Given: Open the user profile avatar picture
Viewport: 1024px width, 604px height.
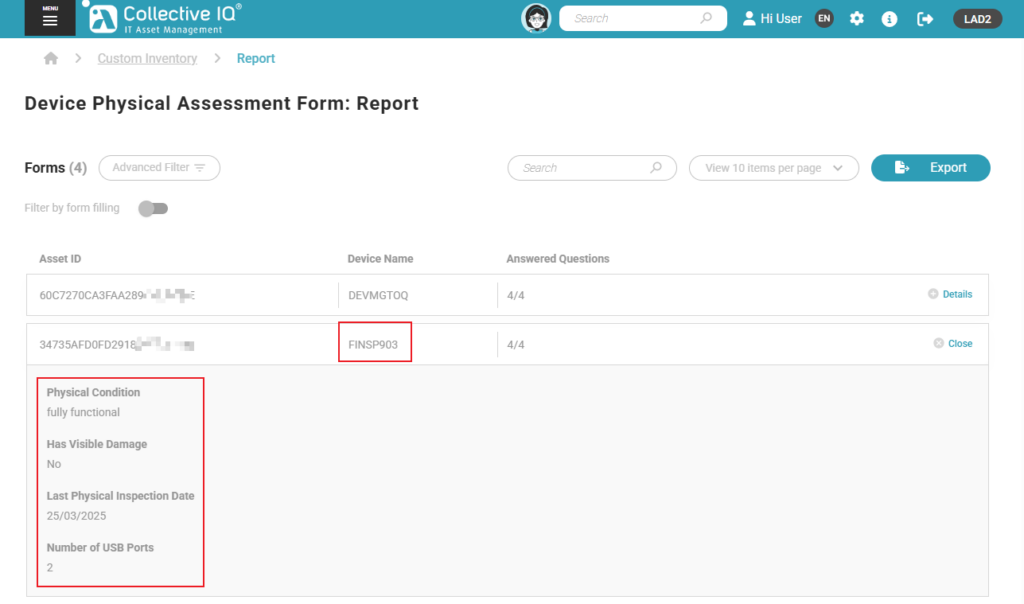Looking at the screenshot, I should [536, 17].
